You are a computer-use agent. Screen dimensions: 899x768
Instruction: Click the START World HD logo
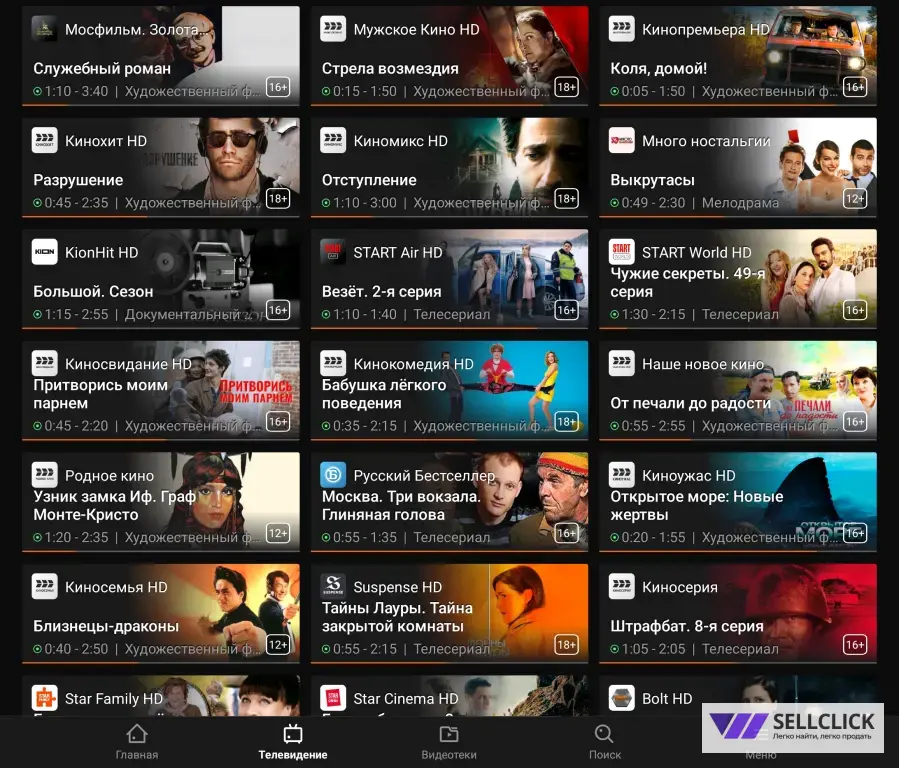[x=622, y=252]
